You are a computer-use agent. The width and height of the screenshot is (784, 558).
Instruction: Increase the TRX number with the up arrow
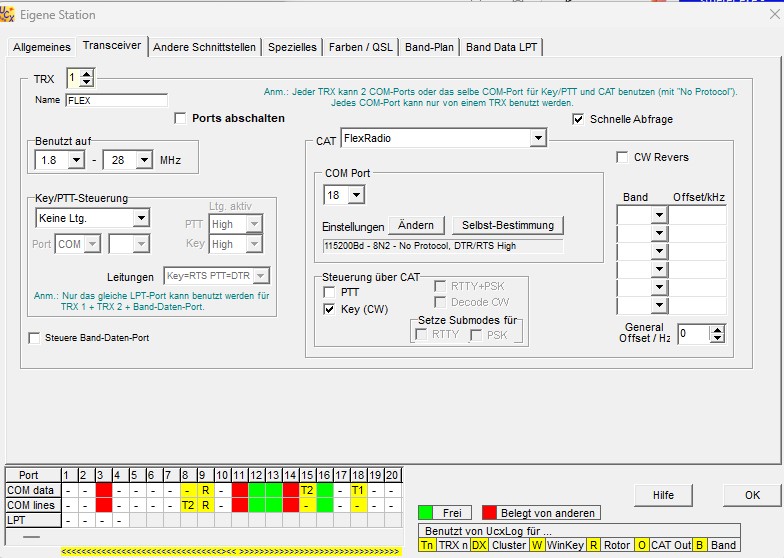(x=87, y=73)
